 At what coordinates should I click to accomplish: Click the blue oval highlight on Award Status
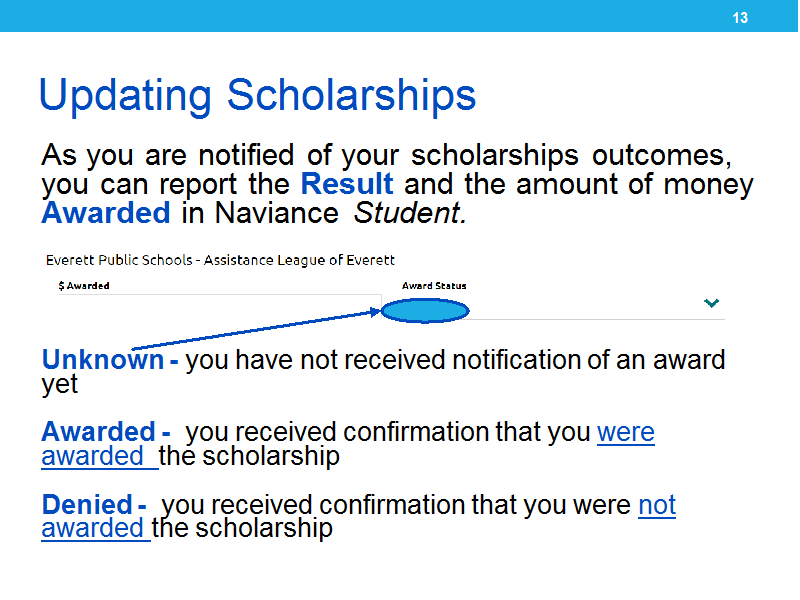(x=425, y=311)
